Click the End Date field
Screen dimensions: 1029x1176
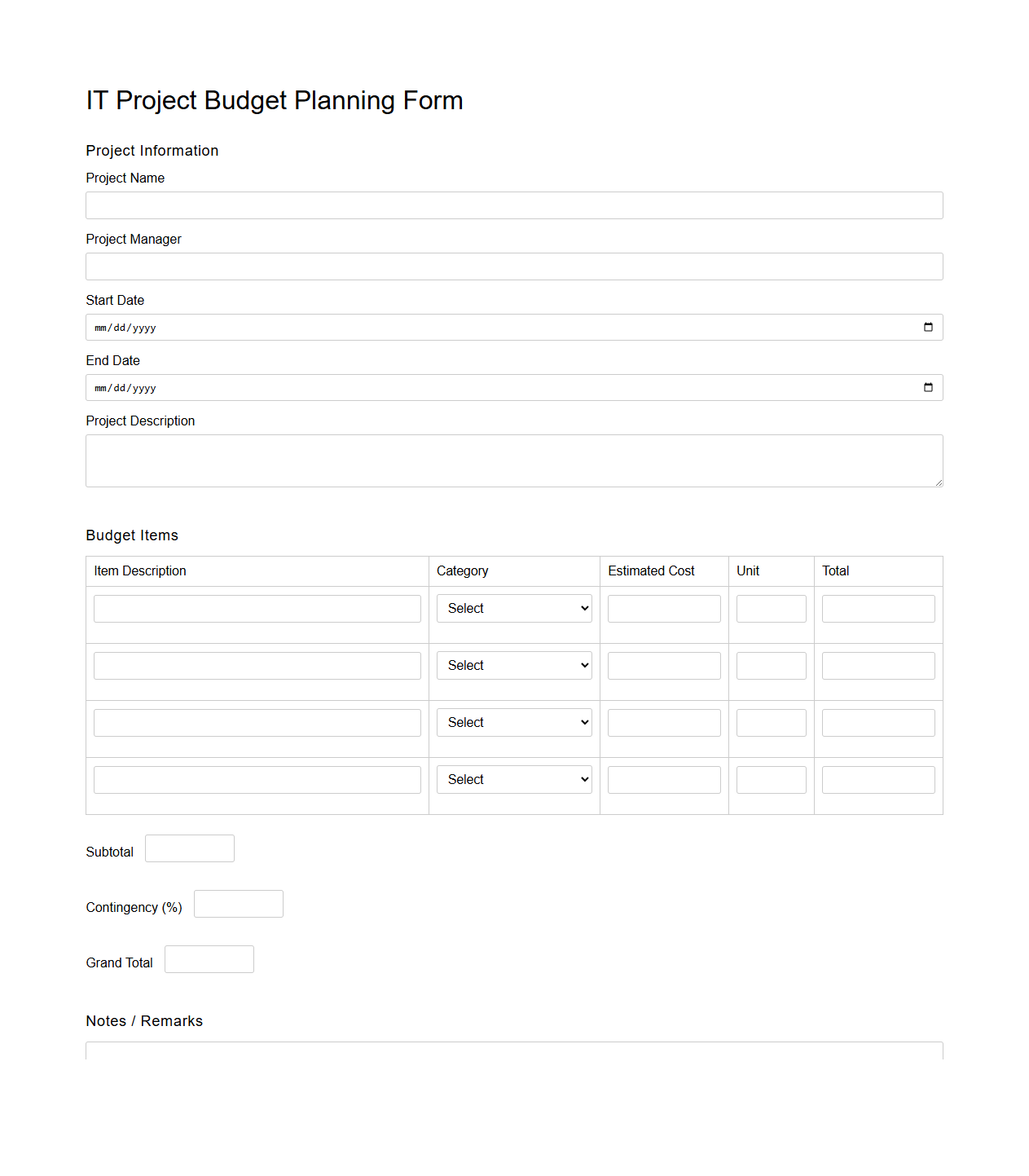[489, 387]
